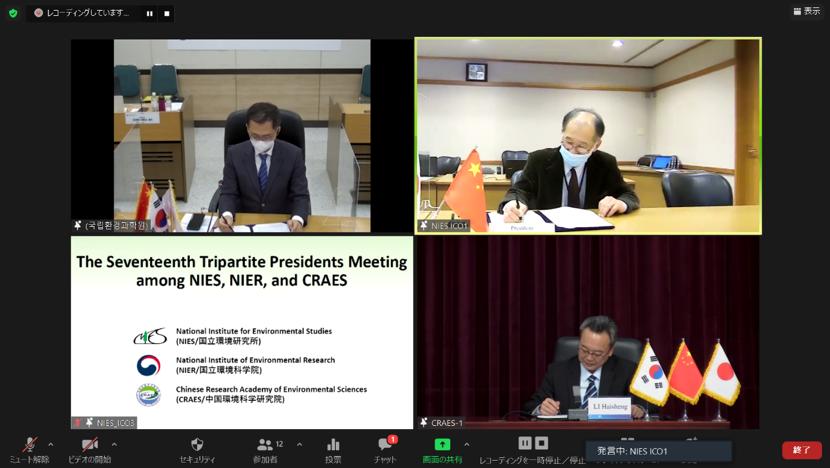This screenshot has height=468, width=830.
Task: Click the NIES logo on the slide
Action: (x=150, y=336)
